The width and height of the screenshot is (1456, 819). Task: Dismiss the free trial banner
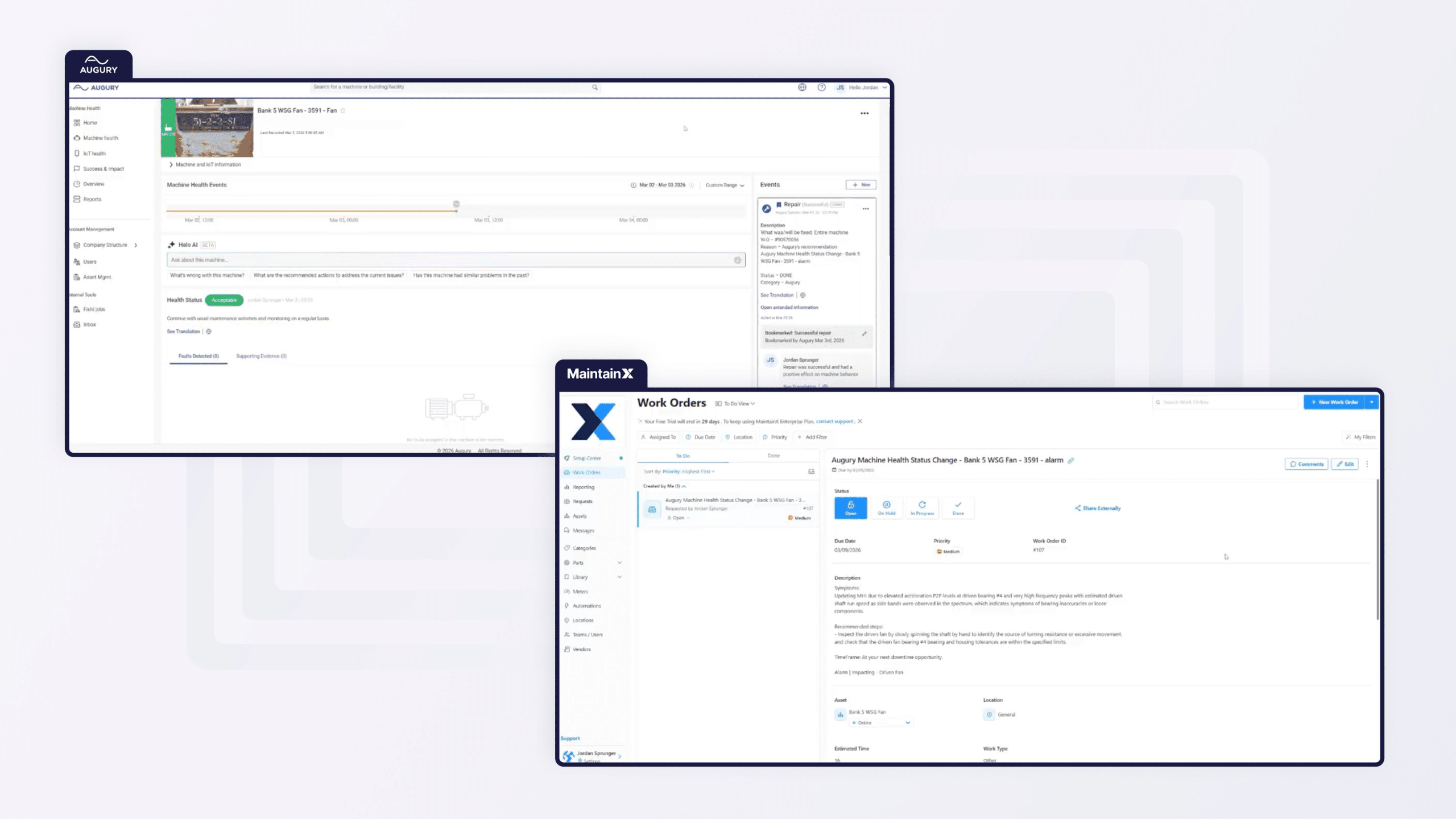(x=860, y=421)
